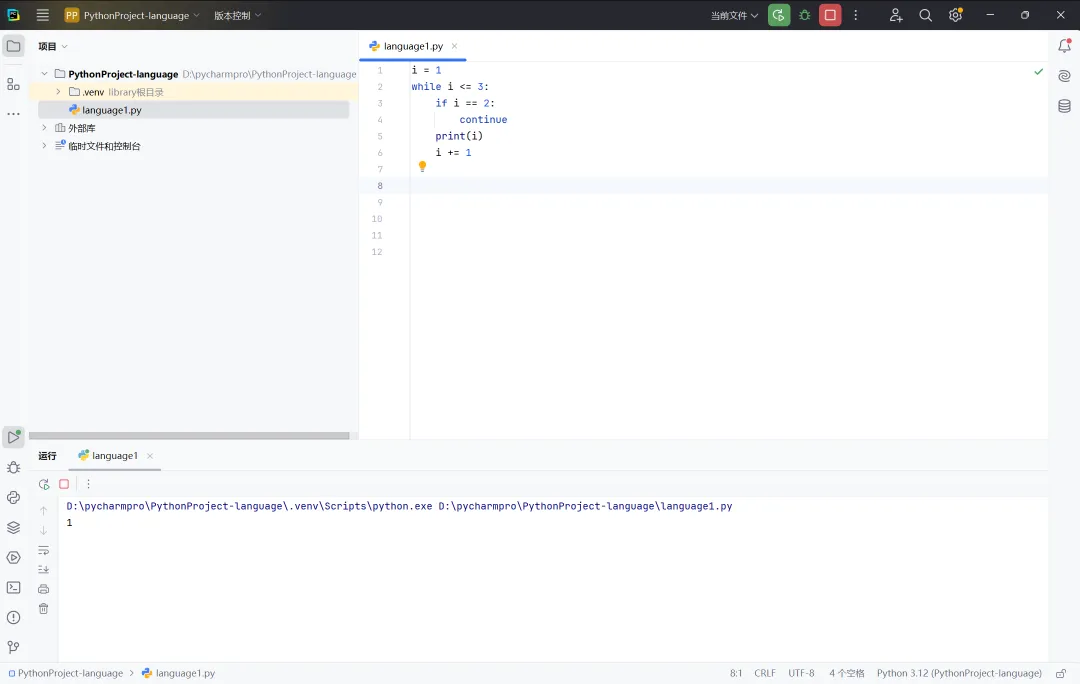
Task: Open the Structure tool window icon
Action: point(13,84)
